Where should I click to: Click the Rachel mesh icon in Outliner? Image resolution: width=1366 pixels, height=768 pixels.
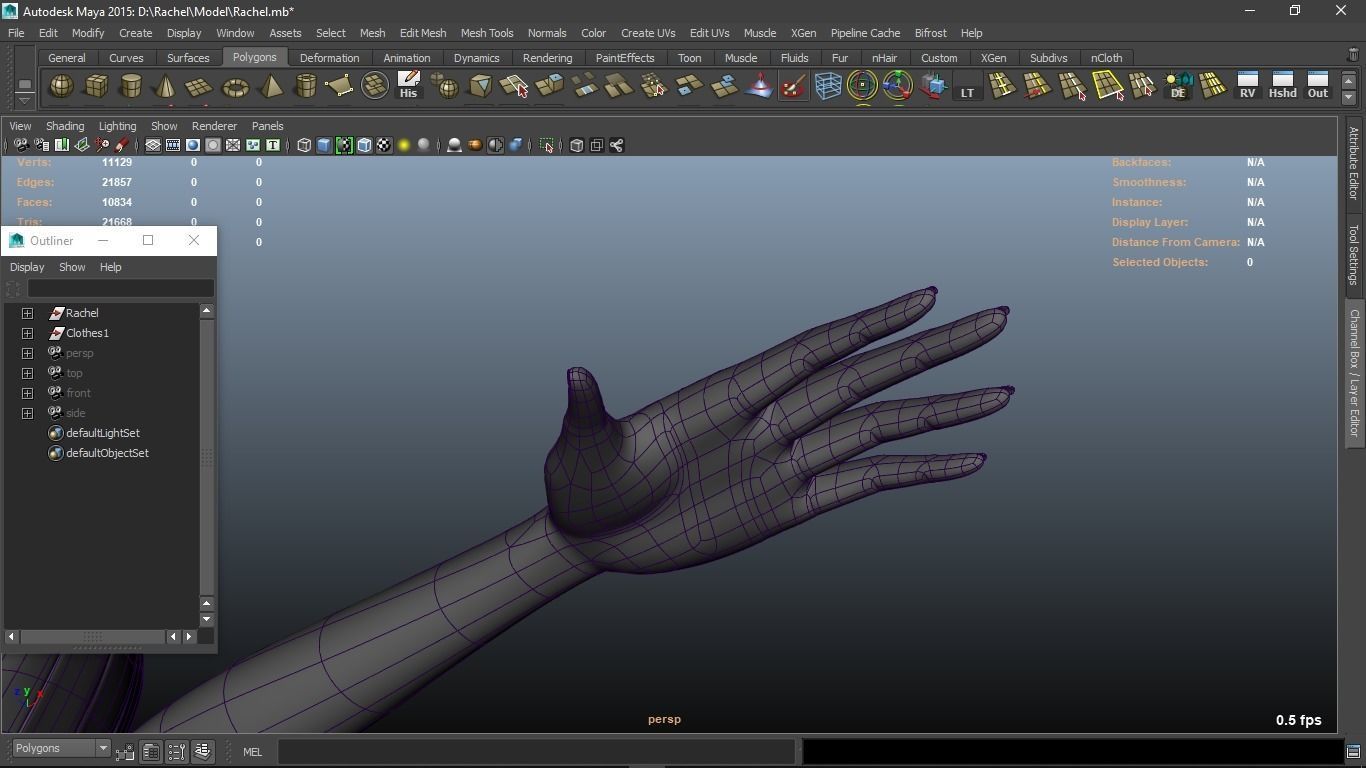point(57,313)
